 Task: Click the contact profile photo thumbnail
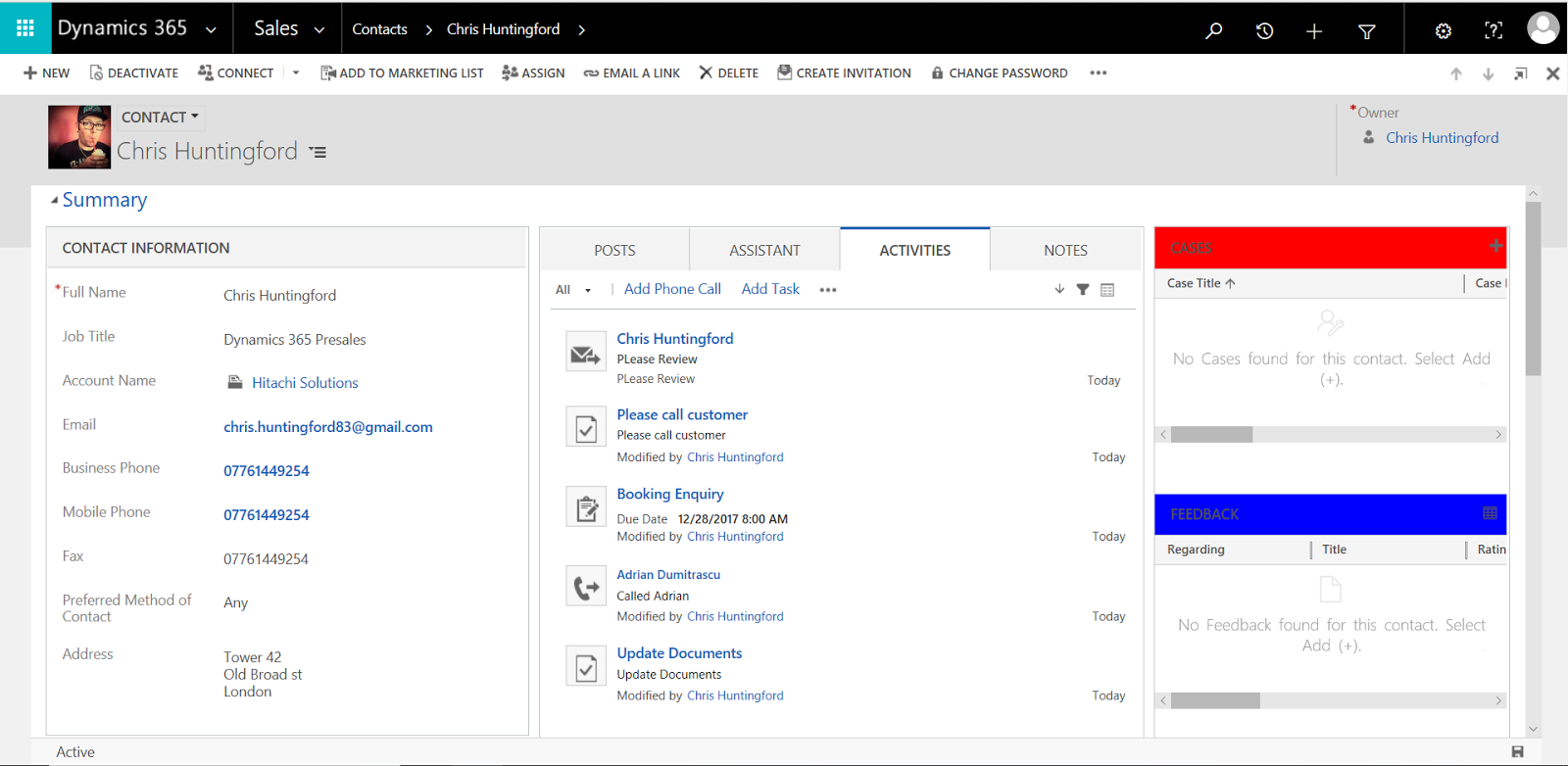point(79,137)
